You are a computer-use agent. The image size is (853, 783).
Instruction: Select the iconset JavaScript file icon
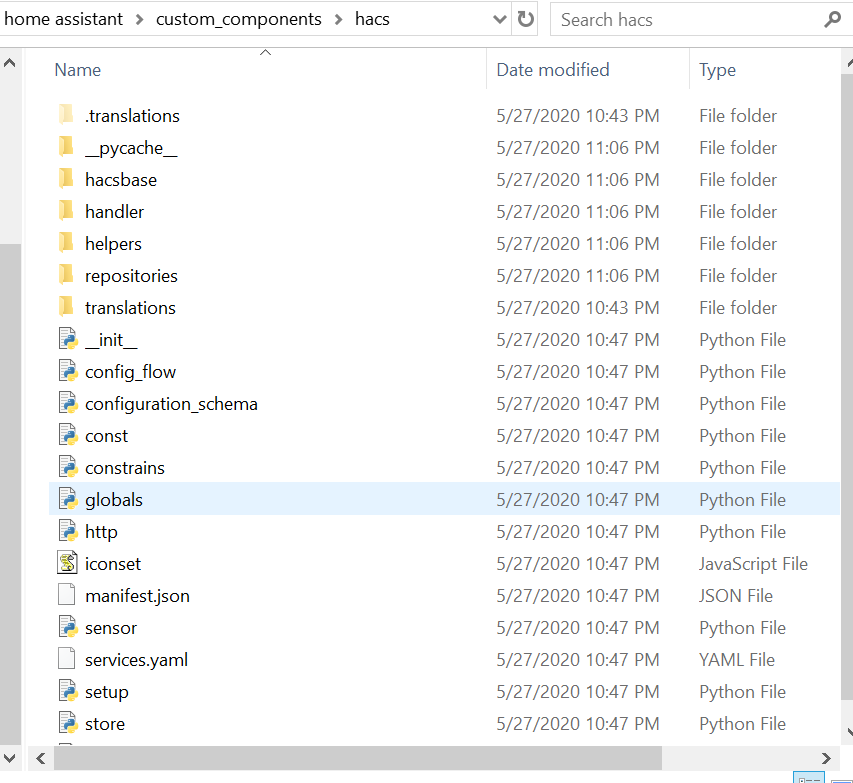66,563
